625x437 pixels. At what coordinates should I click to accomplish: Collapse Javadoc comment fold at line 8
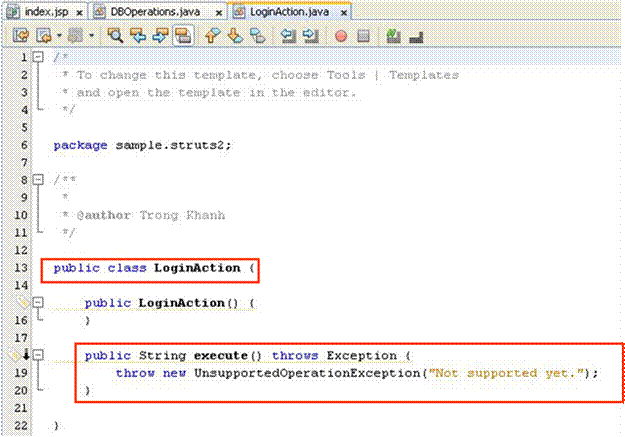point(38,180)
